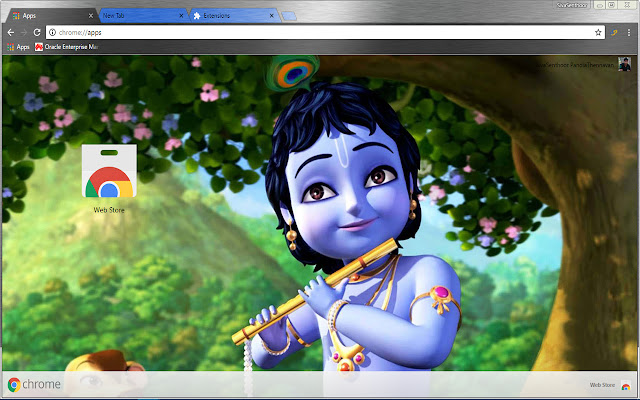Select the Apps tab

point(51,16)
